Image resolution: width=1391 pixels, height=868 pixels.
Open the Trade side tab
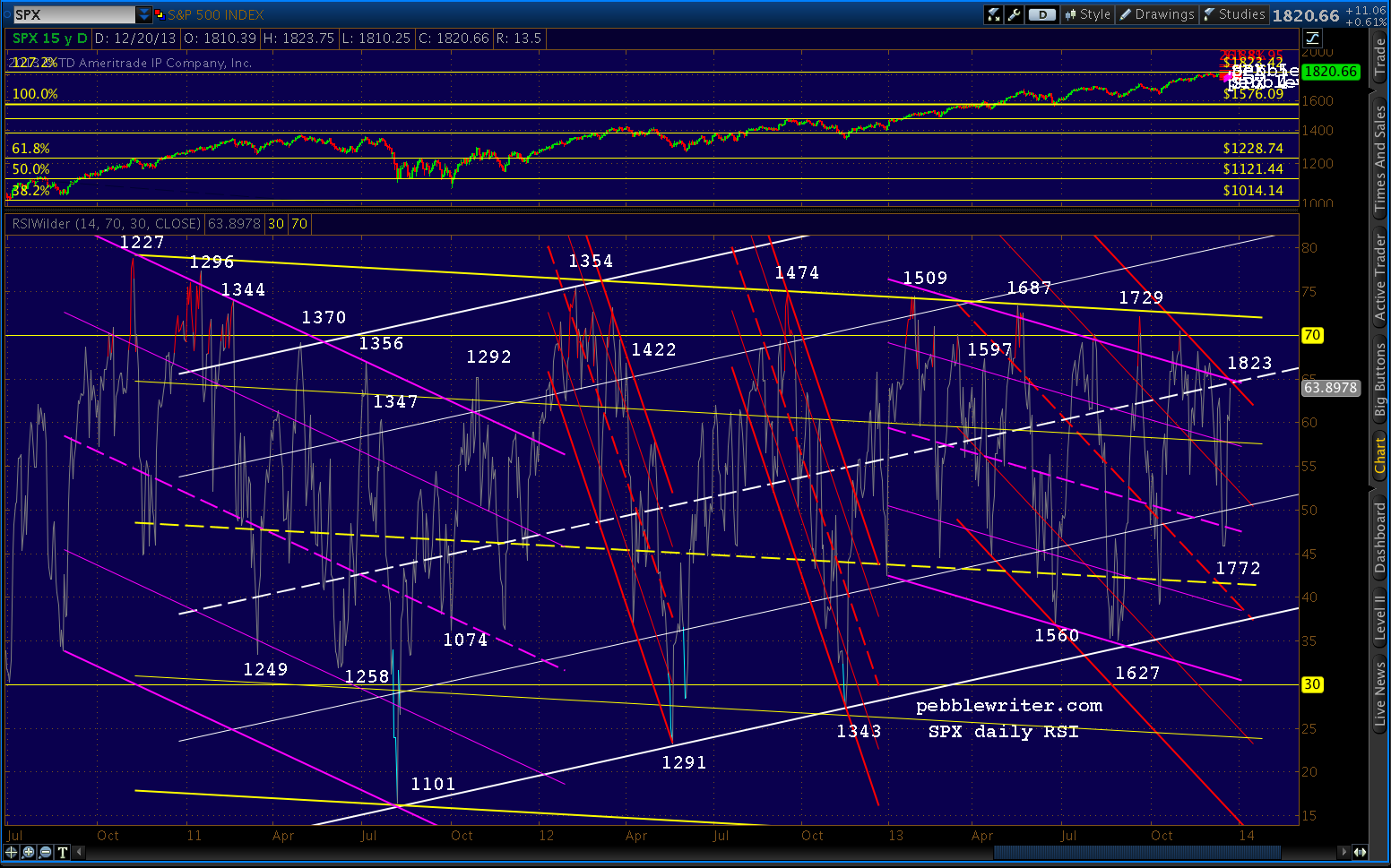click(1380, 57)
